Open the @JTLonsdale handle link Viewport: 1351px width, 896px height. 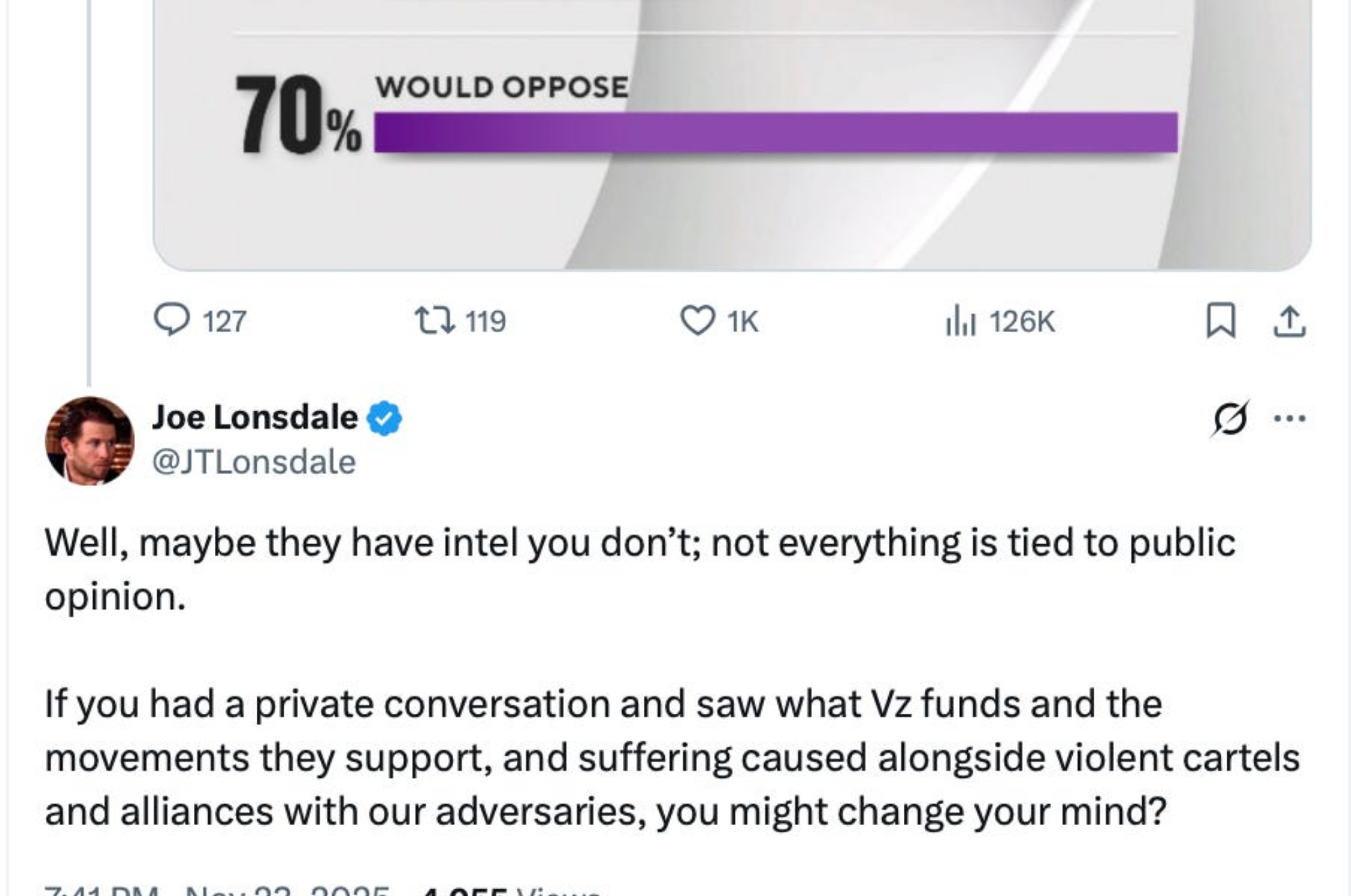[254, 463]
